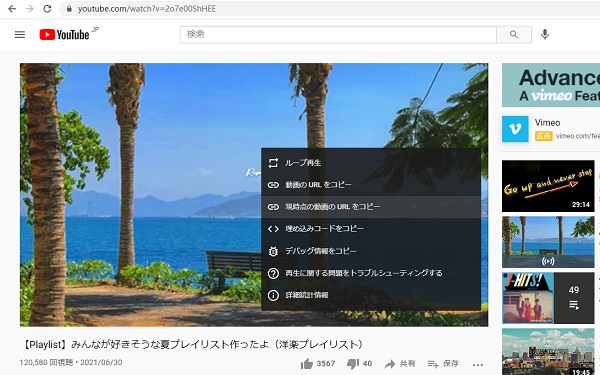Click the bug icon for debug info
This screenshot has height=375, width=600.
pyautogui.click(x=273, y=251)
